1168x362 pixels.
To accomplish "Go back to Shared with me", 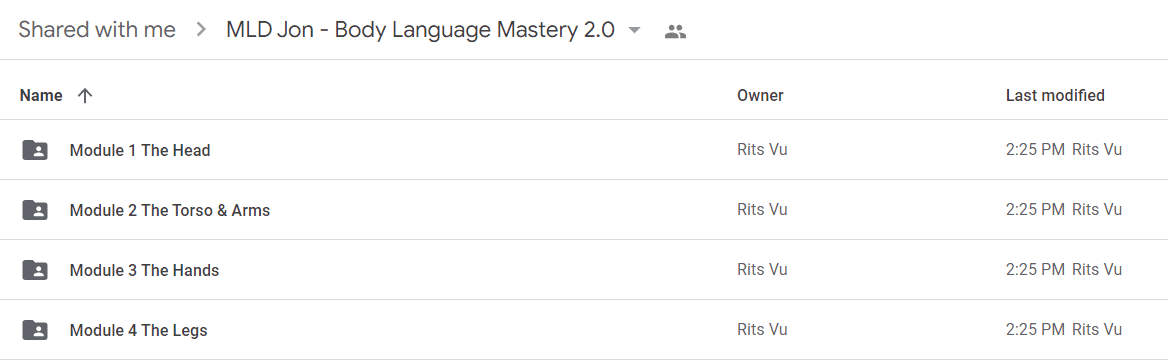I will point(97,30).
